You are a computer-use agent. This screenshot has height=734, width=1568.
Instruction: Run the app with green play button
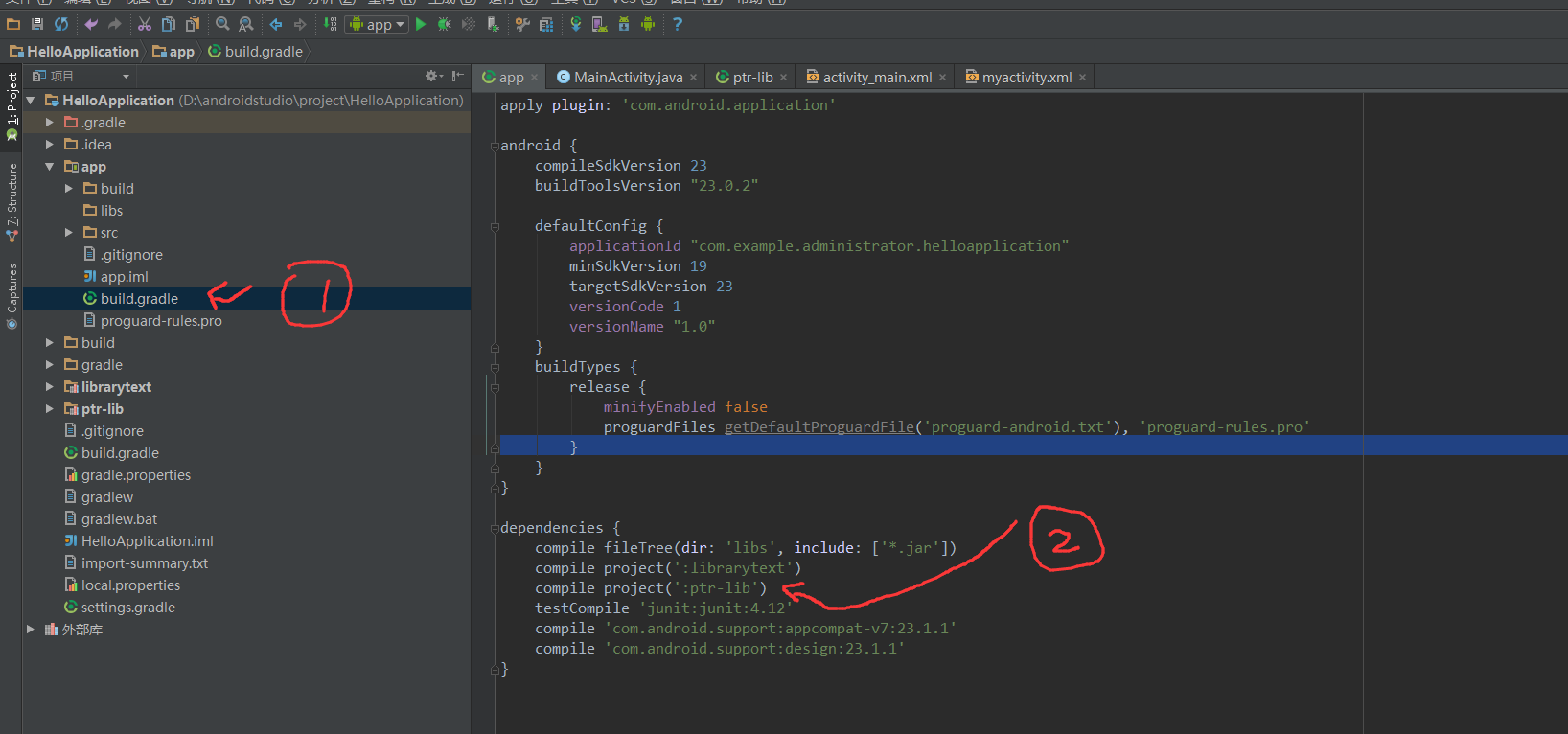pos(421,24)
